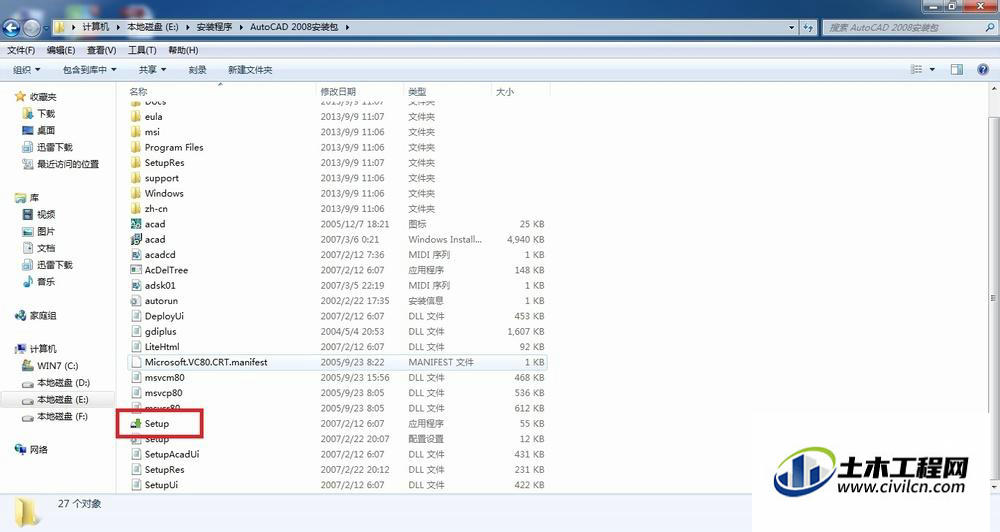Select the Program Files folder icon

point(136,147)
